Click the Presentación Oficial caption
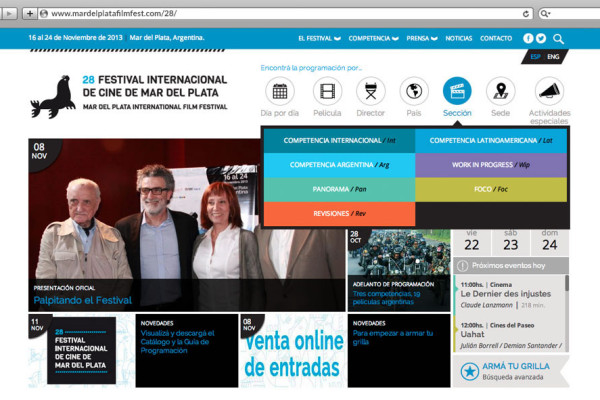 pyautogui.click(x=64, y=288)
